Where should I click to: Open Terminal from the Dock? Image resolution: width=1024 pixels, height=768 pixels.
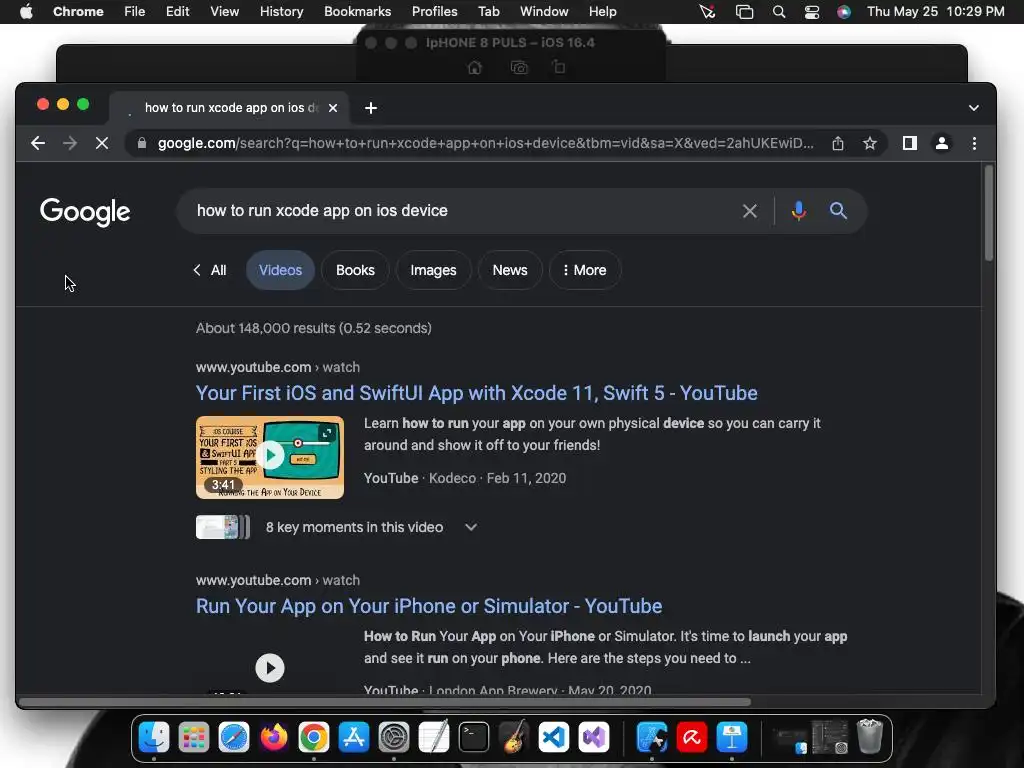tap(473, 738)
